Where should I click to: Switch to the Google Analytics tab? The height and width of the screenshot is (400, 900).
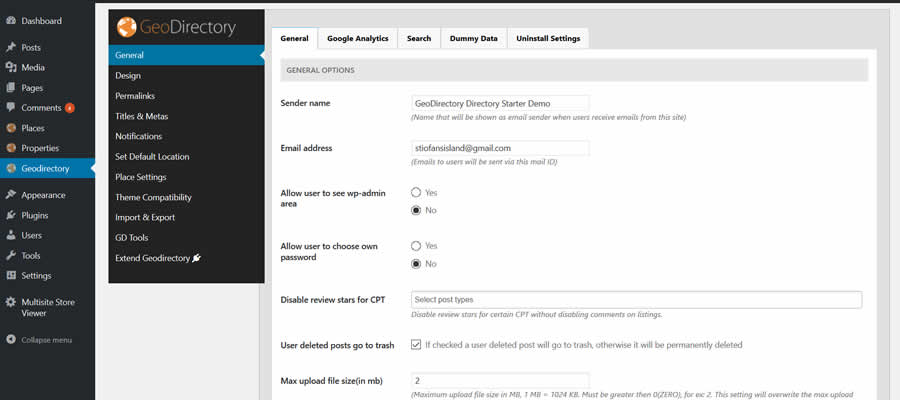358,38
